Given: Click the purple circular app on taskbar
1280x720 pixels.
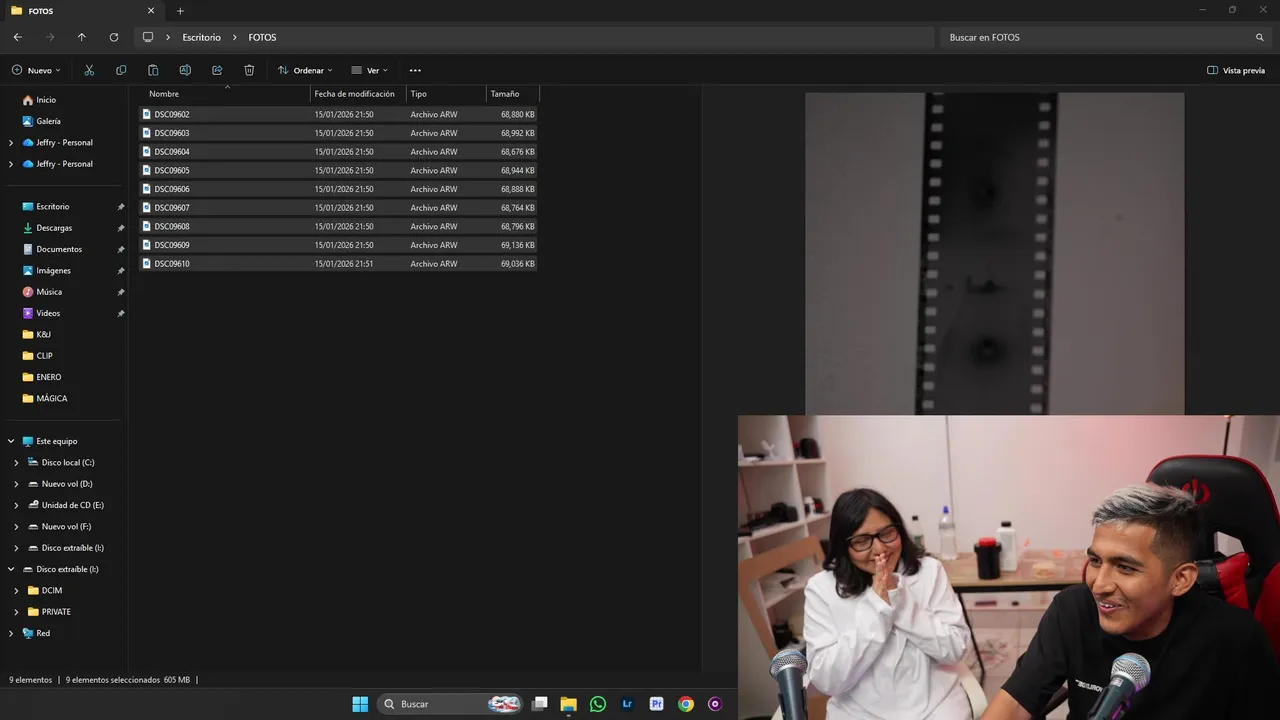Looking at the screenshot, I should point(715,704).
